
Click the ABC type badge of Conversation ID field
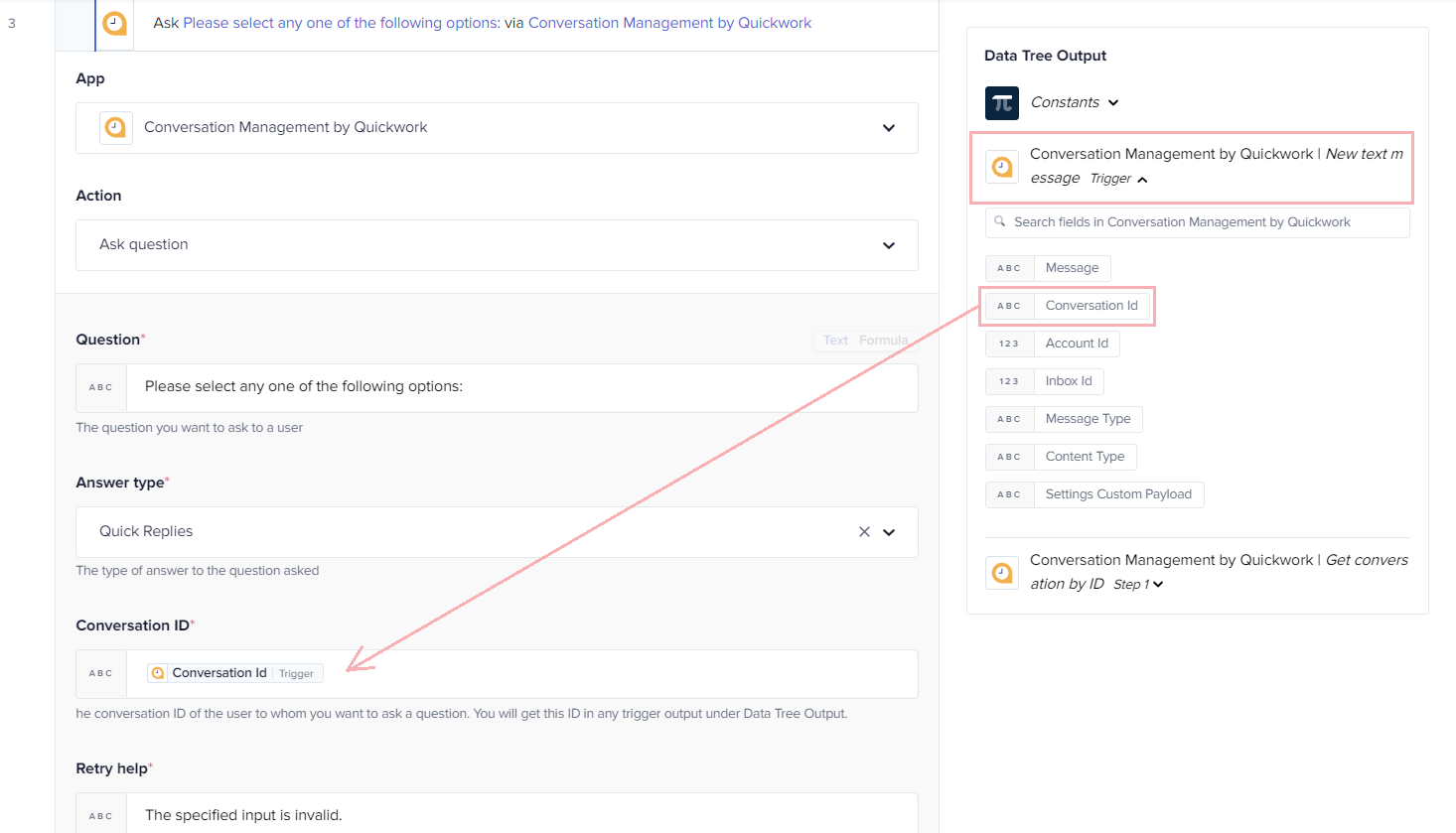[x=101, y=674]
